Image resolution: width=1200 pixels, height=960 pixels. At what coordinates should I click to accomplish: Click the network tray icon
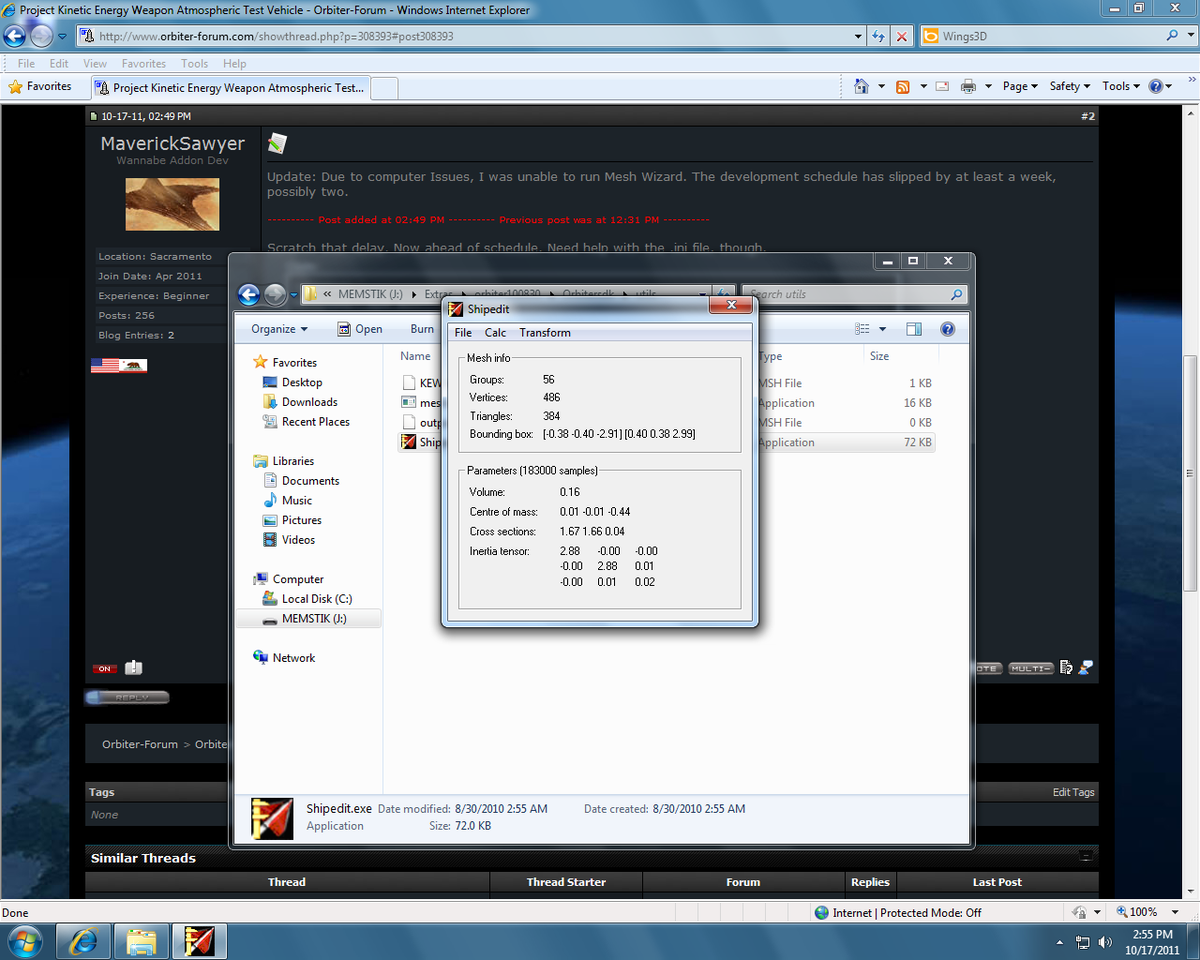coord(1082,942)
